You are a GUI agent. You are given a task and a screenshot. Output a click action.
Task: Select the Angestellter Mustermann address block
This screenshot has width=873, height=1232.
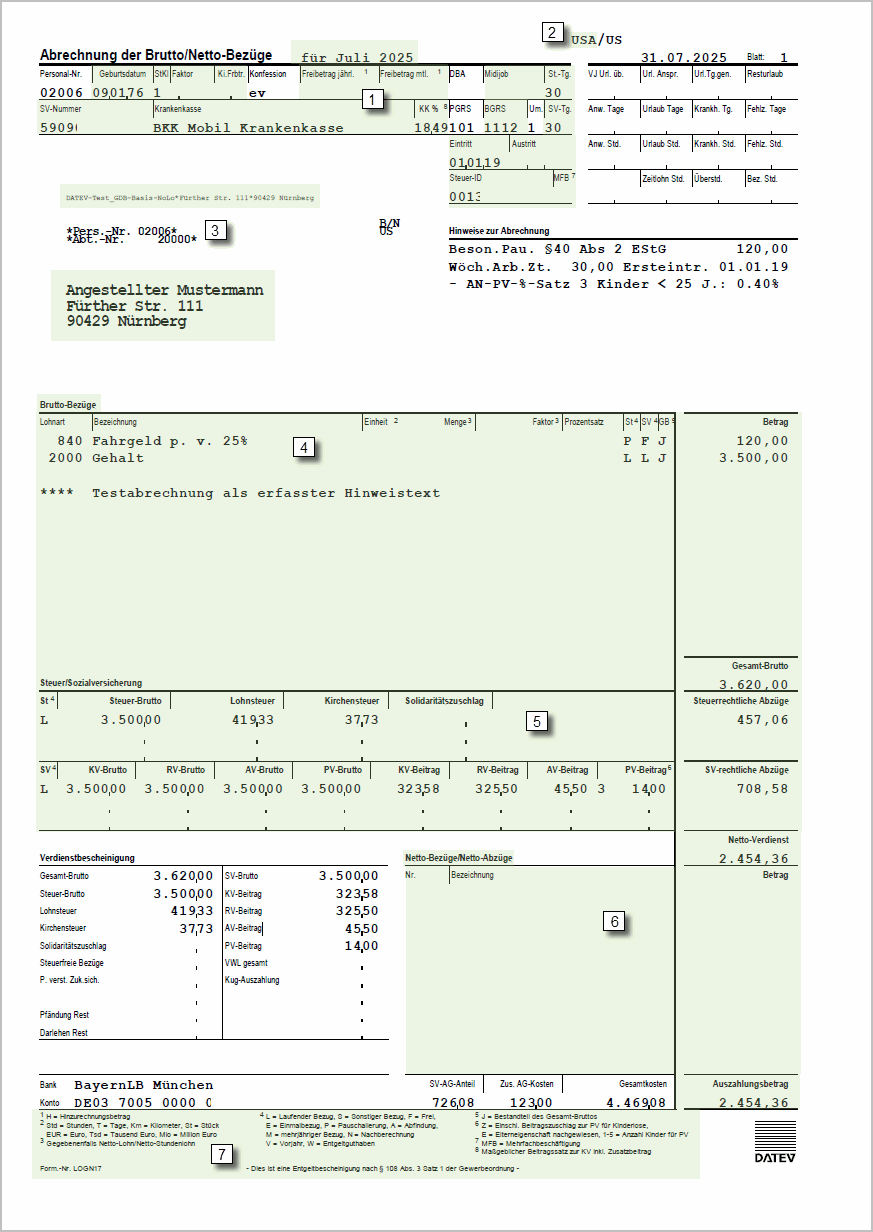tap(165, 306)
